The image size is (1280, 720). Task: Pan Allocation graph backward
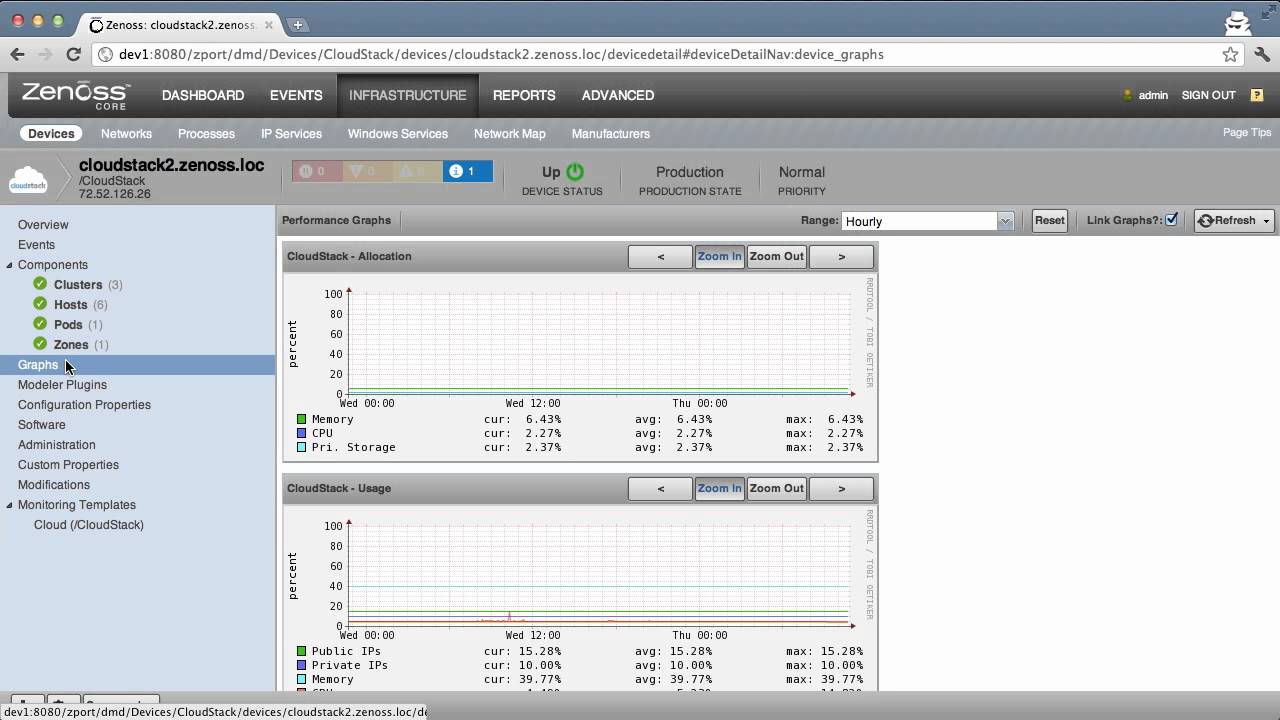point(660,257)
